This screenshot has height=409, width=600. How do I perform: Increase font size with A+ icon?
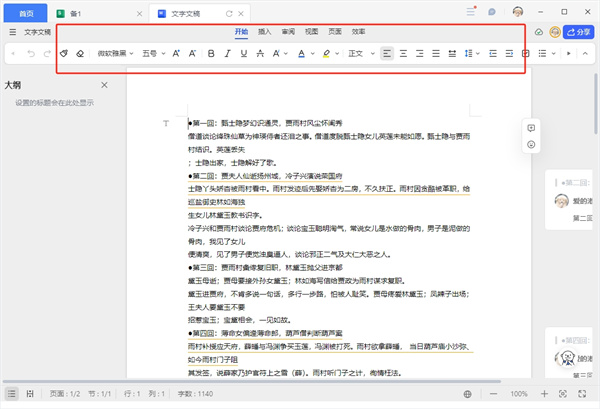coord(176,54)
